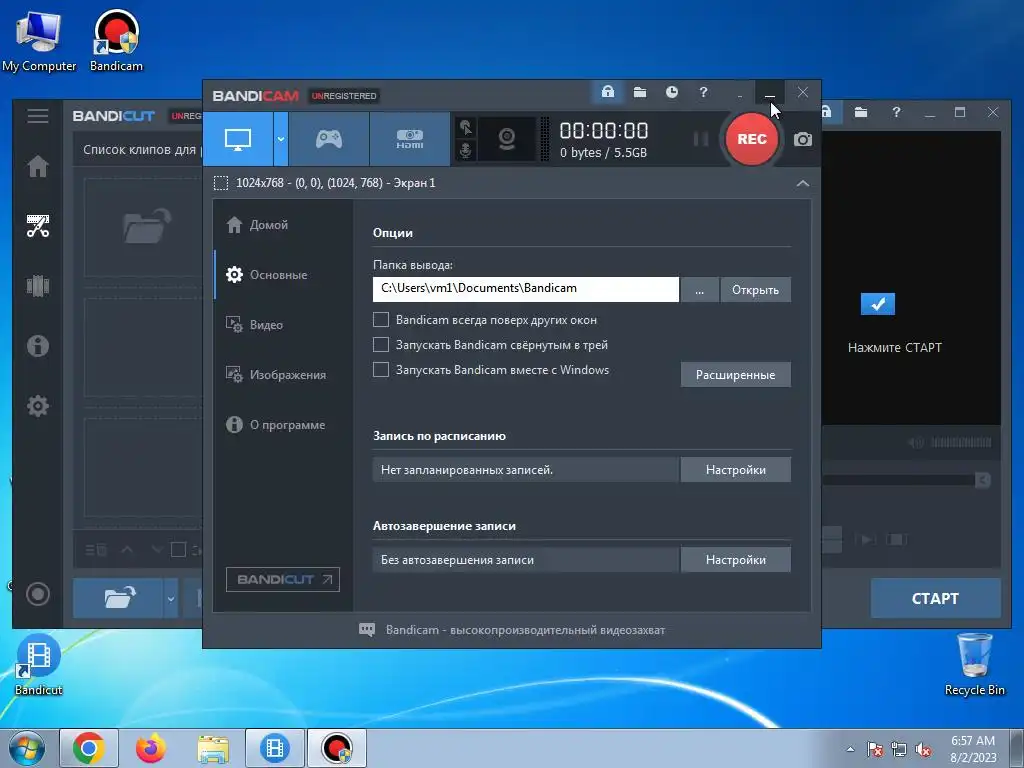Viewport: 1024px width, 768px height.
Task: Click the message icon in Bandicam status bar
Action: 367,630
